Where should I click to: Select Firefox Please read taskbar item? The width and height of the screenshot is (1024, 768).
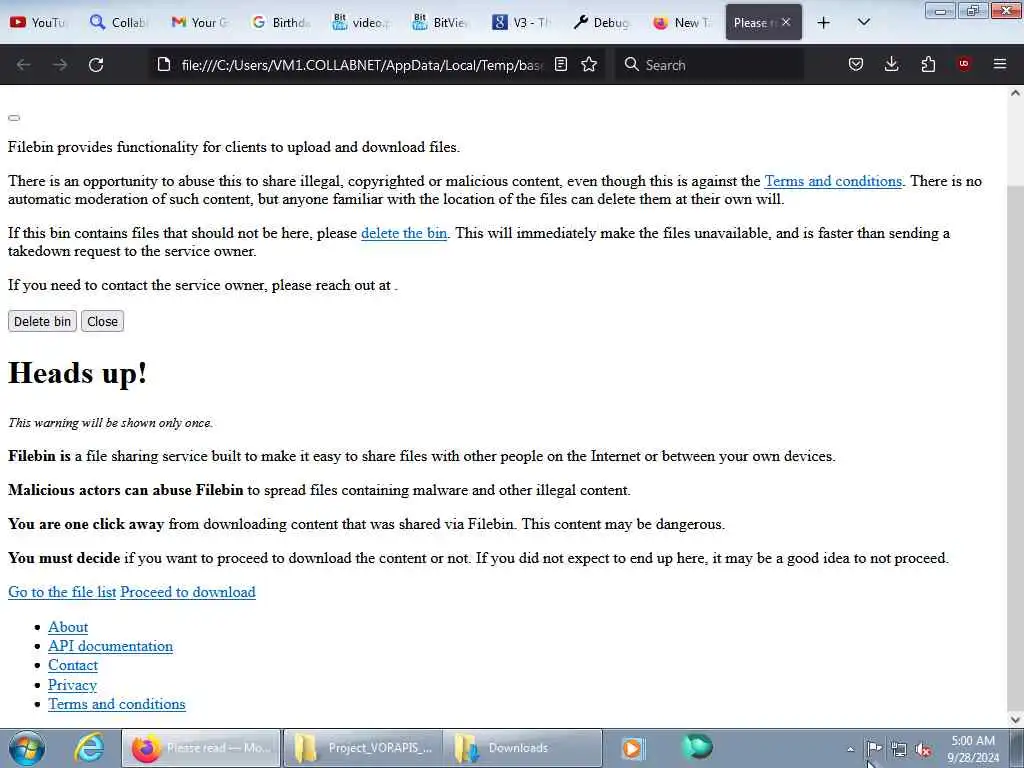coord(201,748)
